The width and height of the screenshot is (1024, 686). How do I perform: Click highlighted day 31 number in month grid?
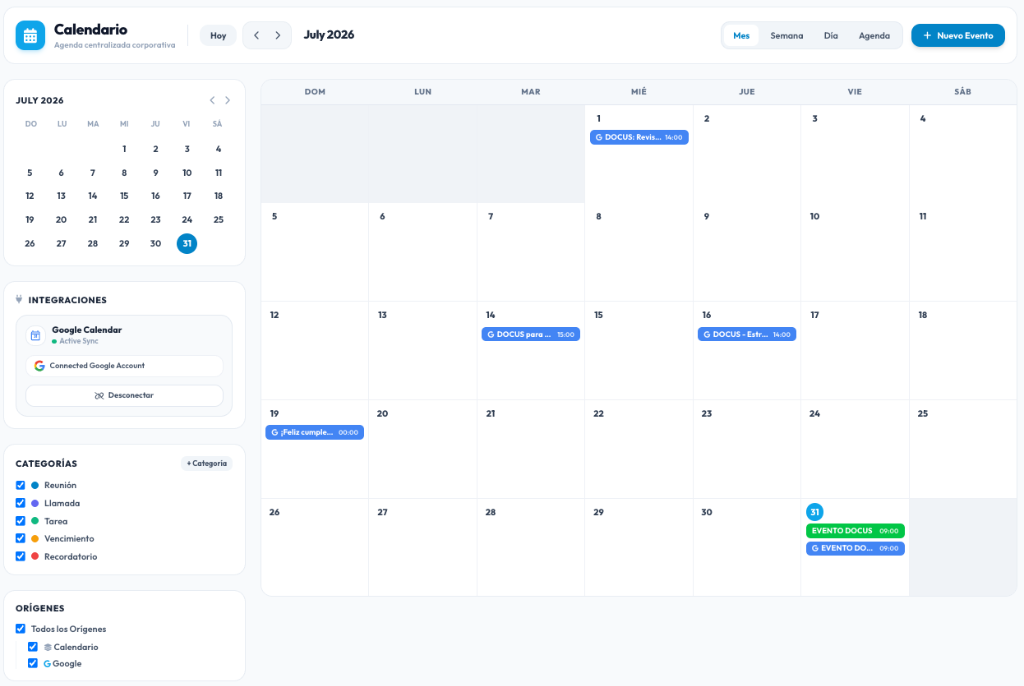click(814, 512)
